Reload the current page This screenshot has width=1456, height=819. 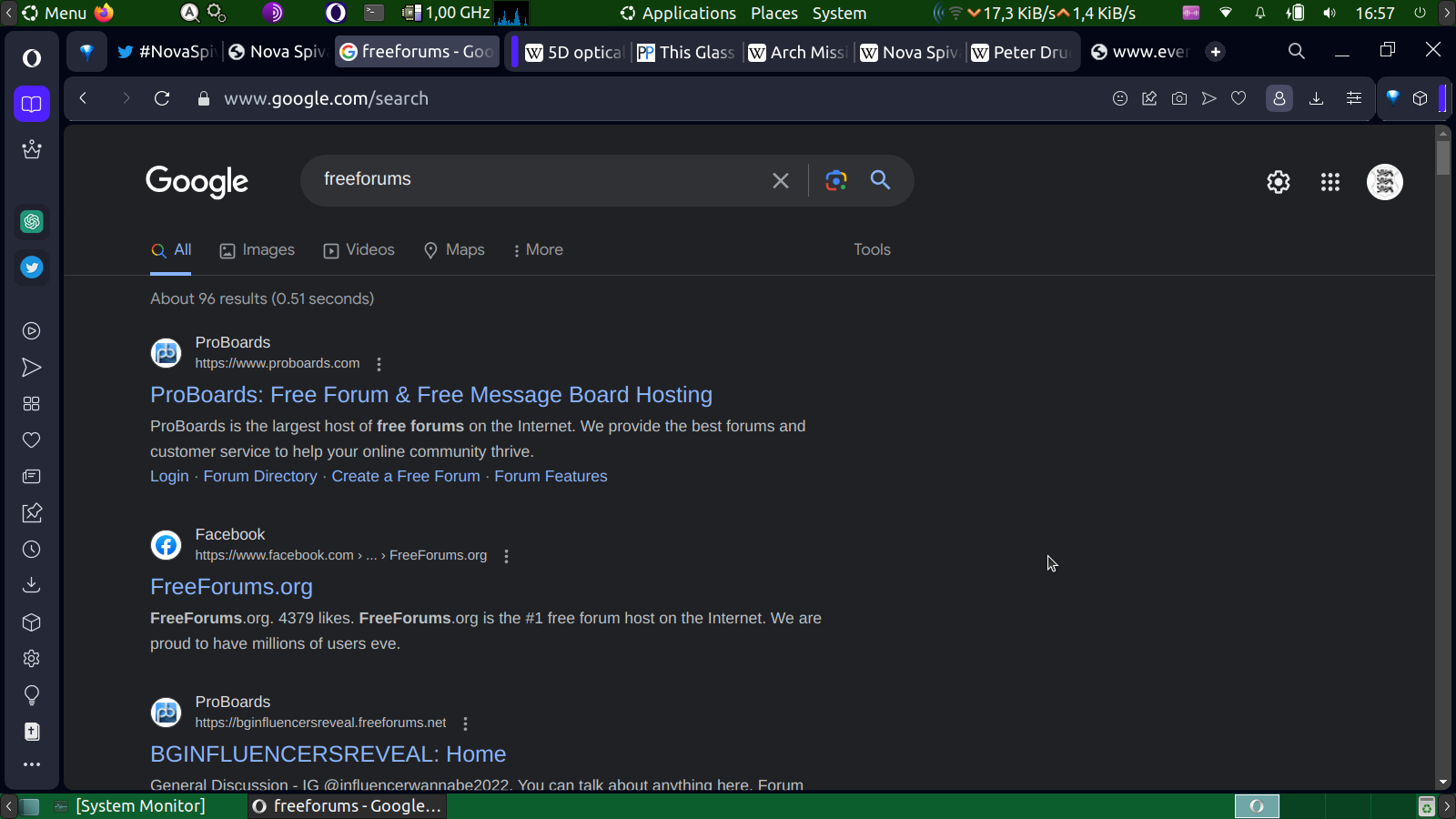tap(162, 98)
